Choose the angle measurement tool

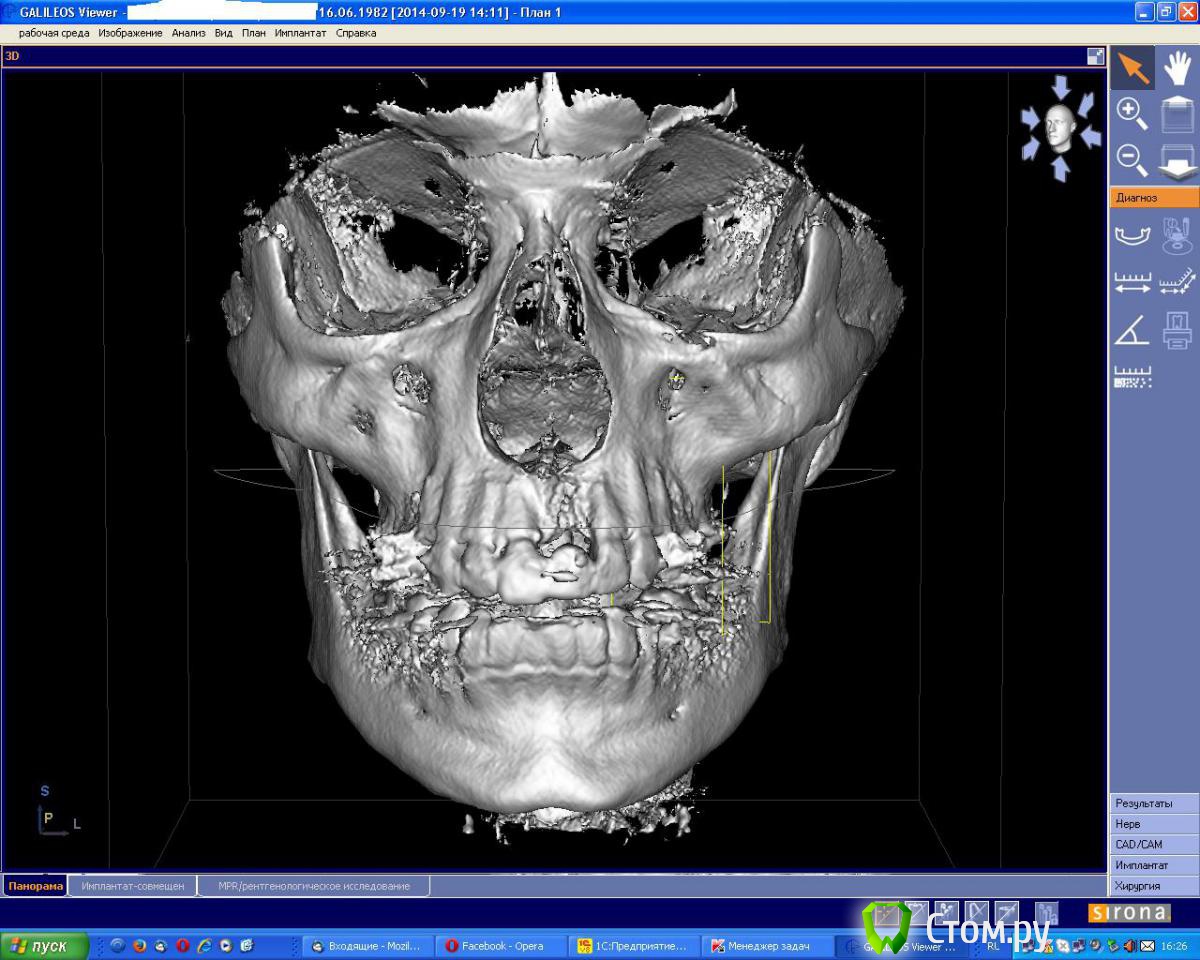click(x=1132, y=331)
